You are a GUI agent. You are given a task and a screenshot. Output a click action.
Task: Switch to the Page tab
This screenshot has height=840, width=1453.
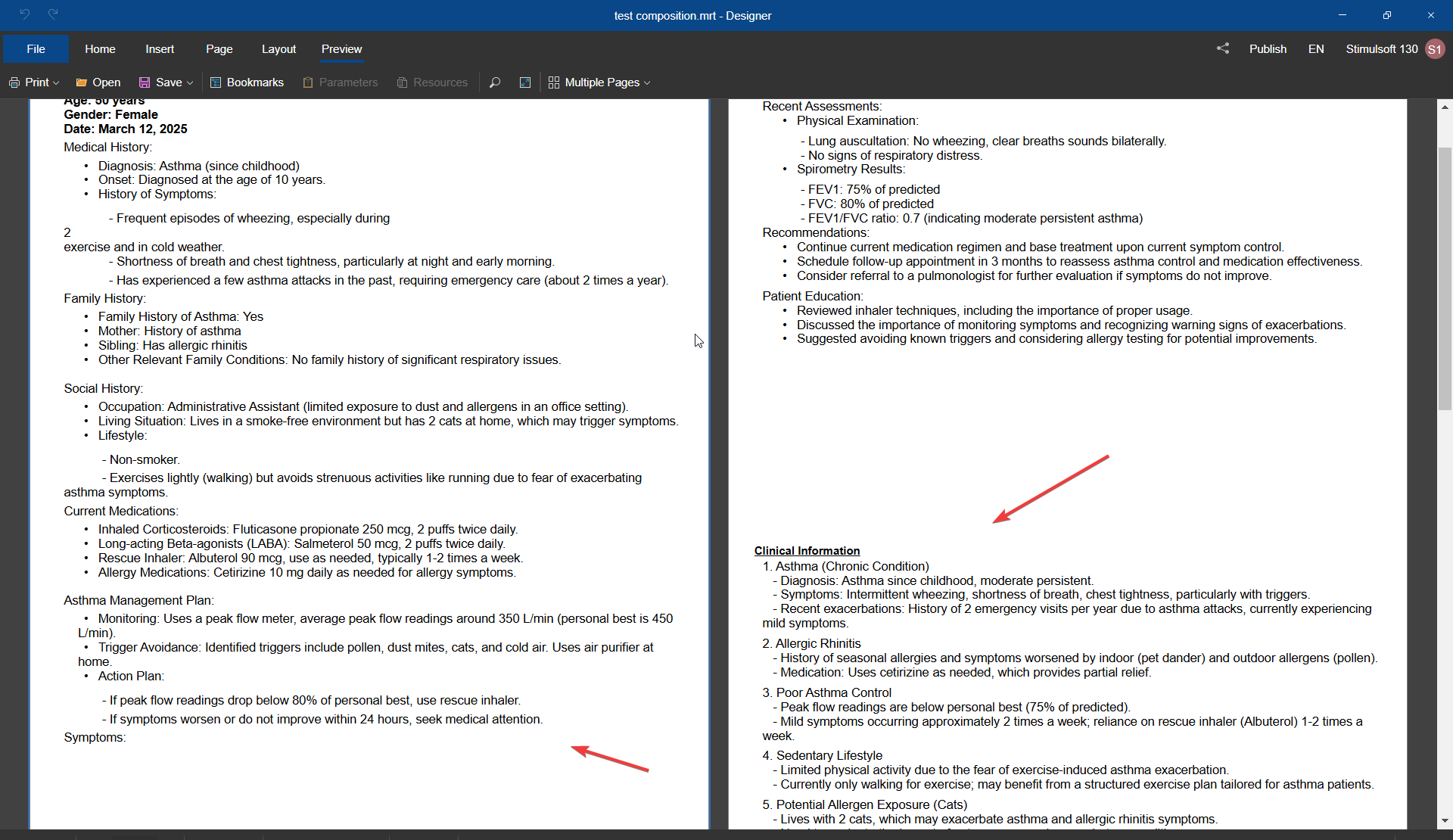[x=219, y=48]
